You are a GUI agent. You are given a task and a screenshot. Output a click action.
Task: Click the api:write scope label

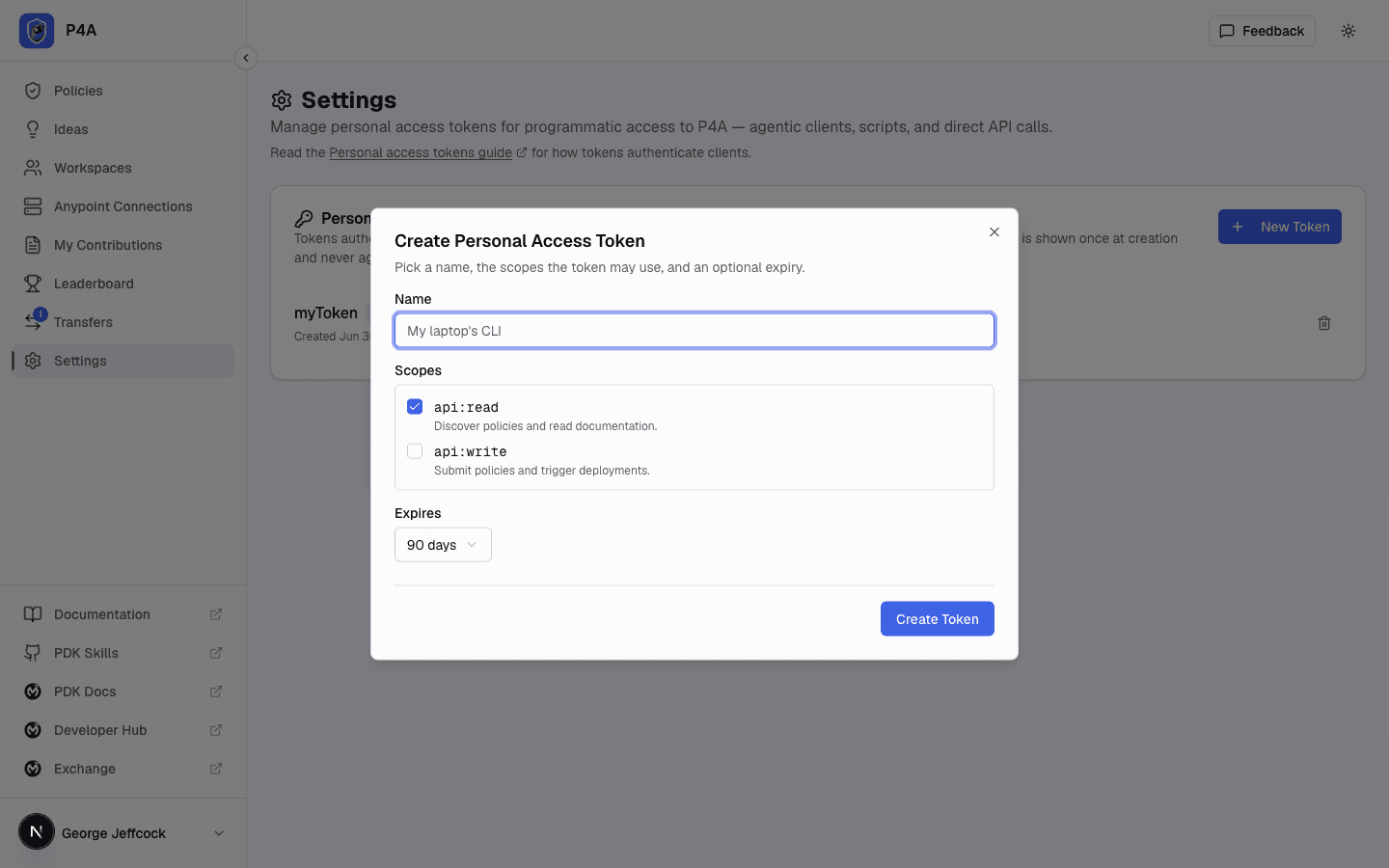(x=471, y=451)
